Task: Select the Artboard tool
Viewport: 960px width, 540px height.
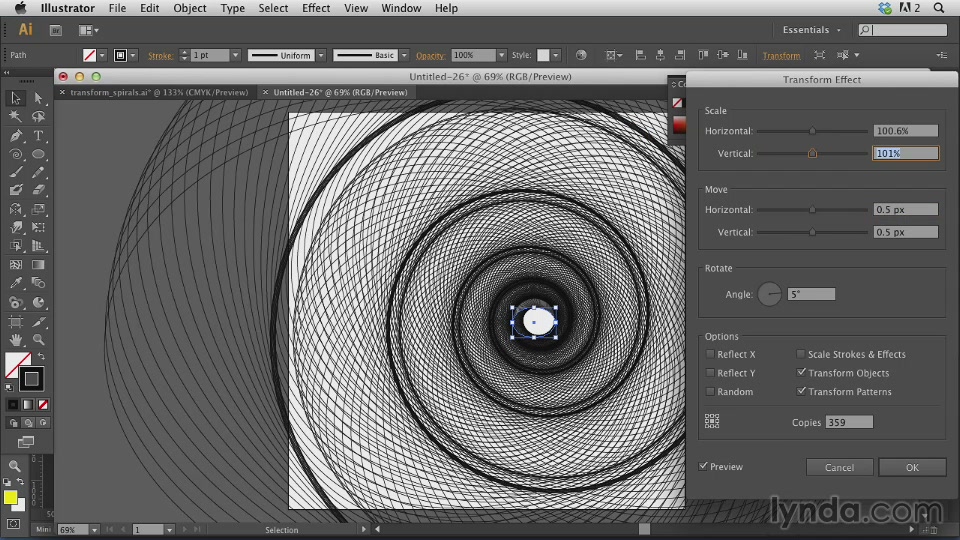Action: (x=15, y=321)
